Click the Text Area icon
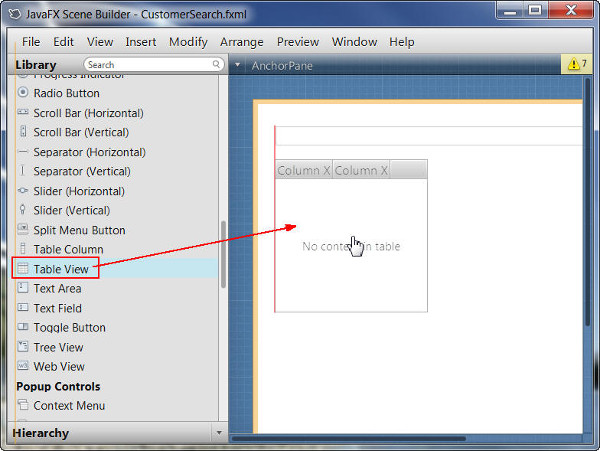 [x=23, y=288]
